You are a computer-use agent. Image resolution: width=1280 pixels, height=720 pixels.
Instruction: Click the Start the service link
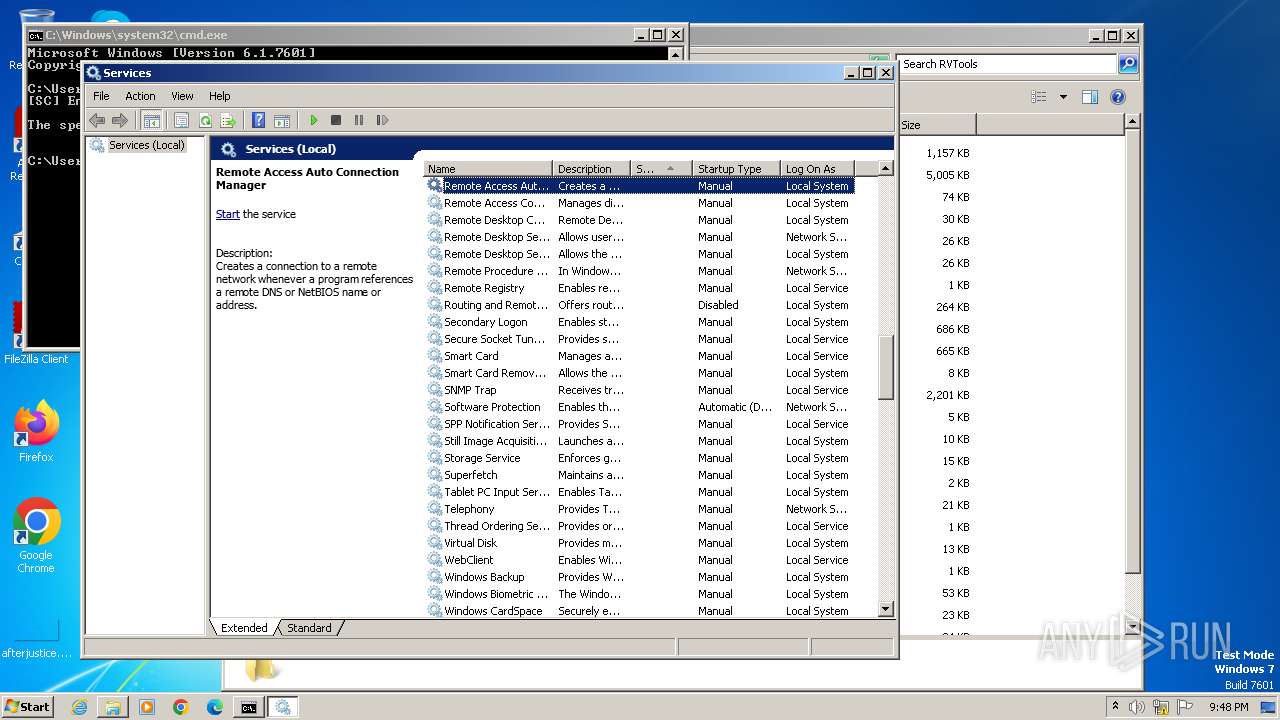coord(228,214)
